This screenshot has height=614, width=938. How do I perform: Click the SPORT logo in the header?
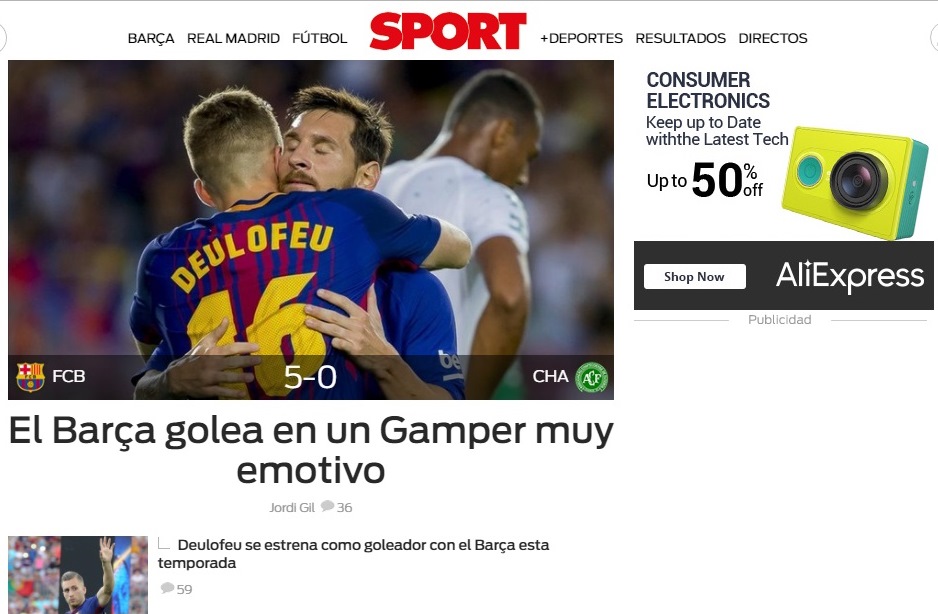(x=448, y=31)
